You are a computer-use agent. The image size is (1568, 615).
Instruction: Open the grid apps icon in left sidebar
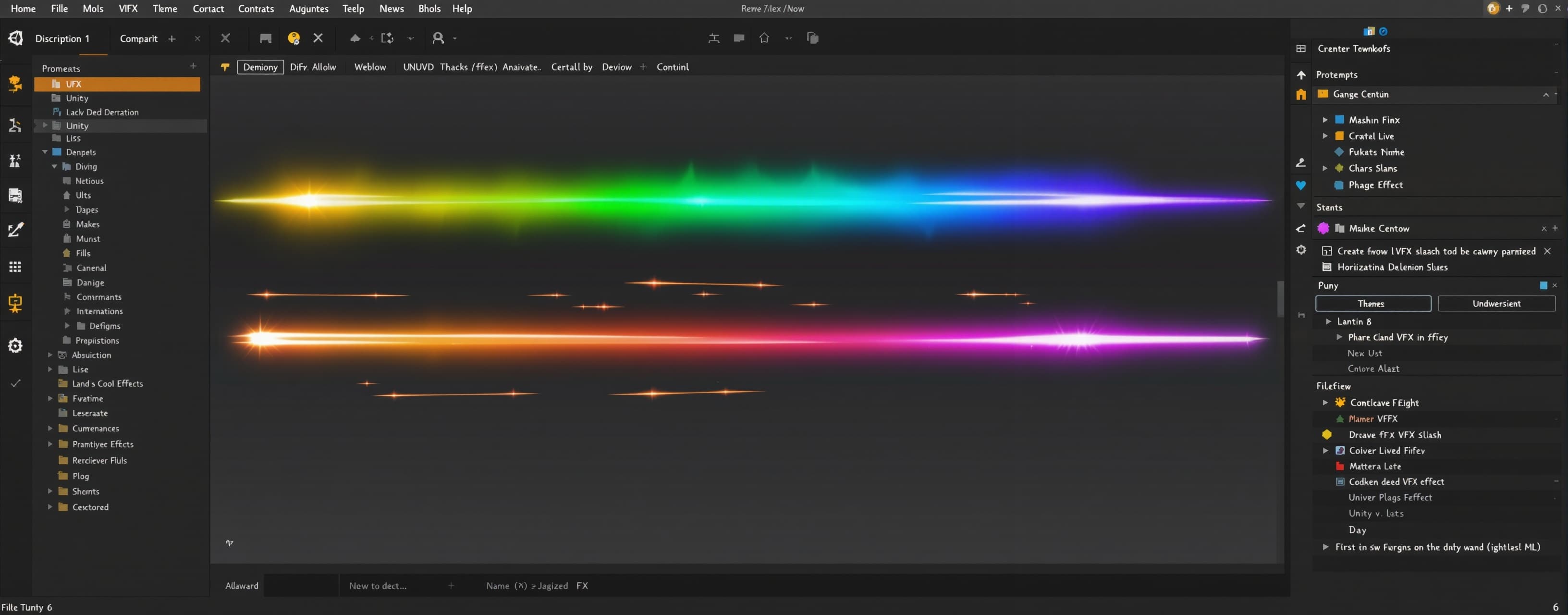[x=15, y=267]
